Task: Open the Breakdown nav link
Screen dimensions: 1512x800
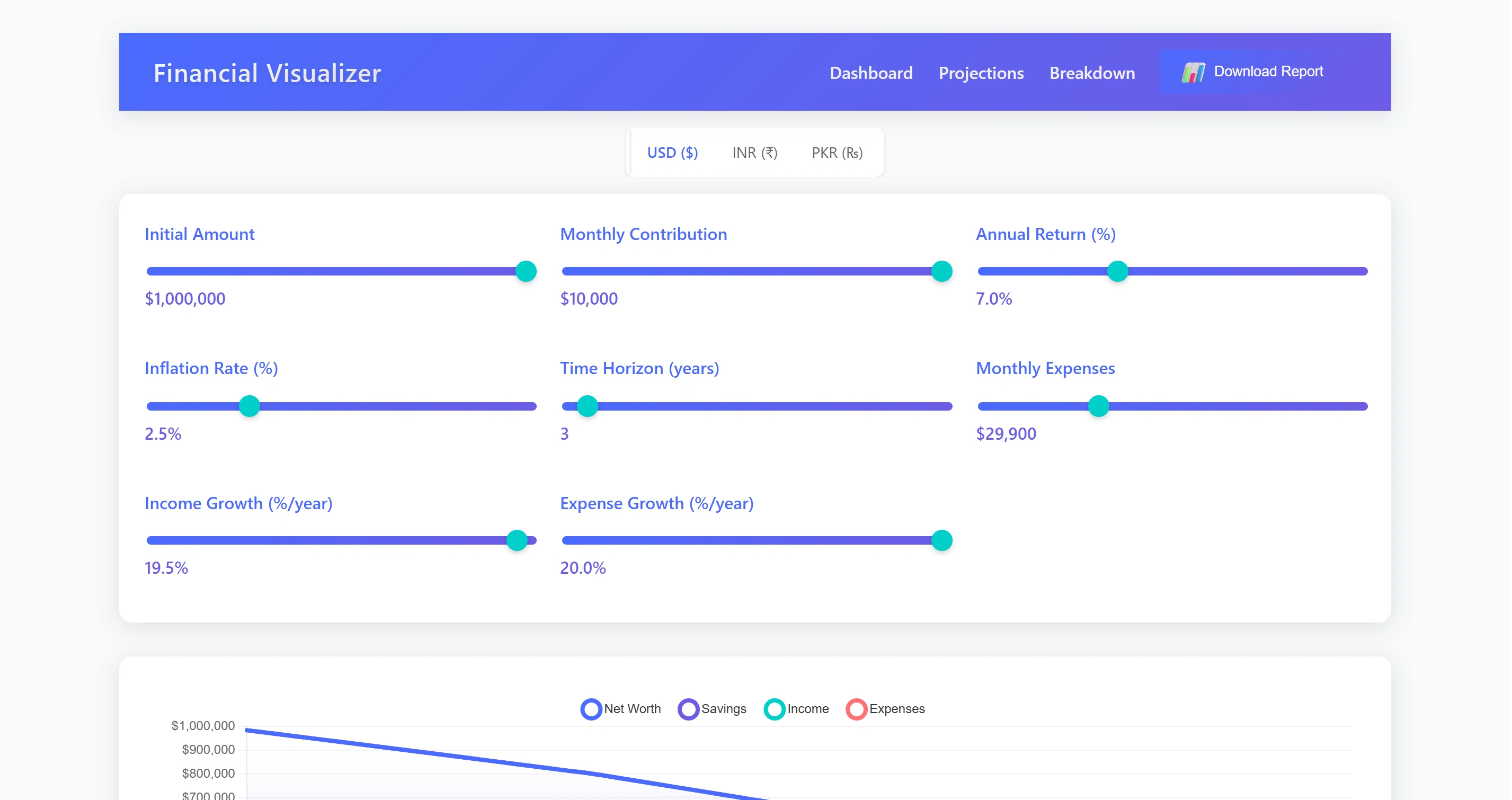Action: click(x=1092, y=73)
